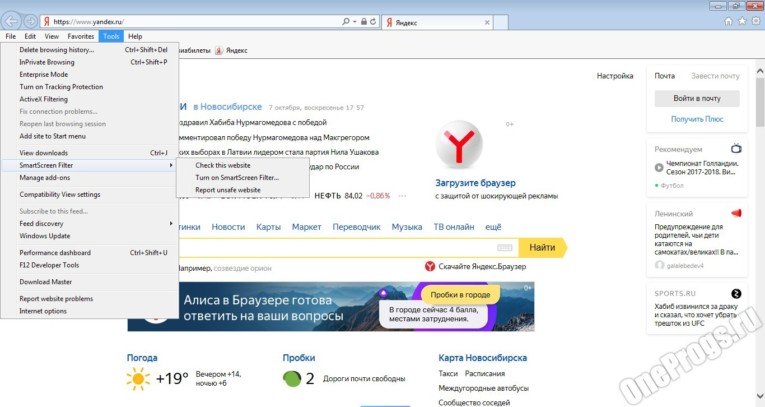
Task: Choose InPrivate Browsing from Tools menu
Action: [90, 62]
